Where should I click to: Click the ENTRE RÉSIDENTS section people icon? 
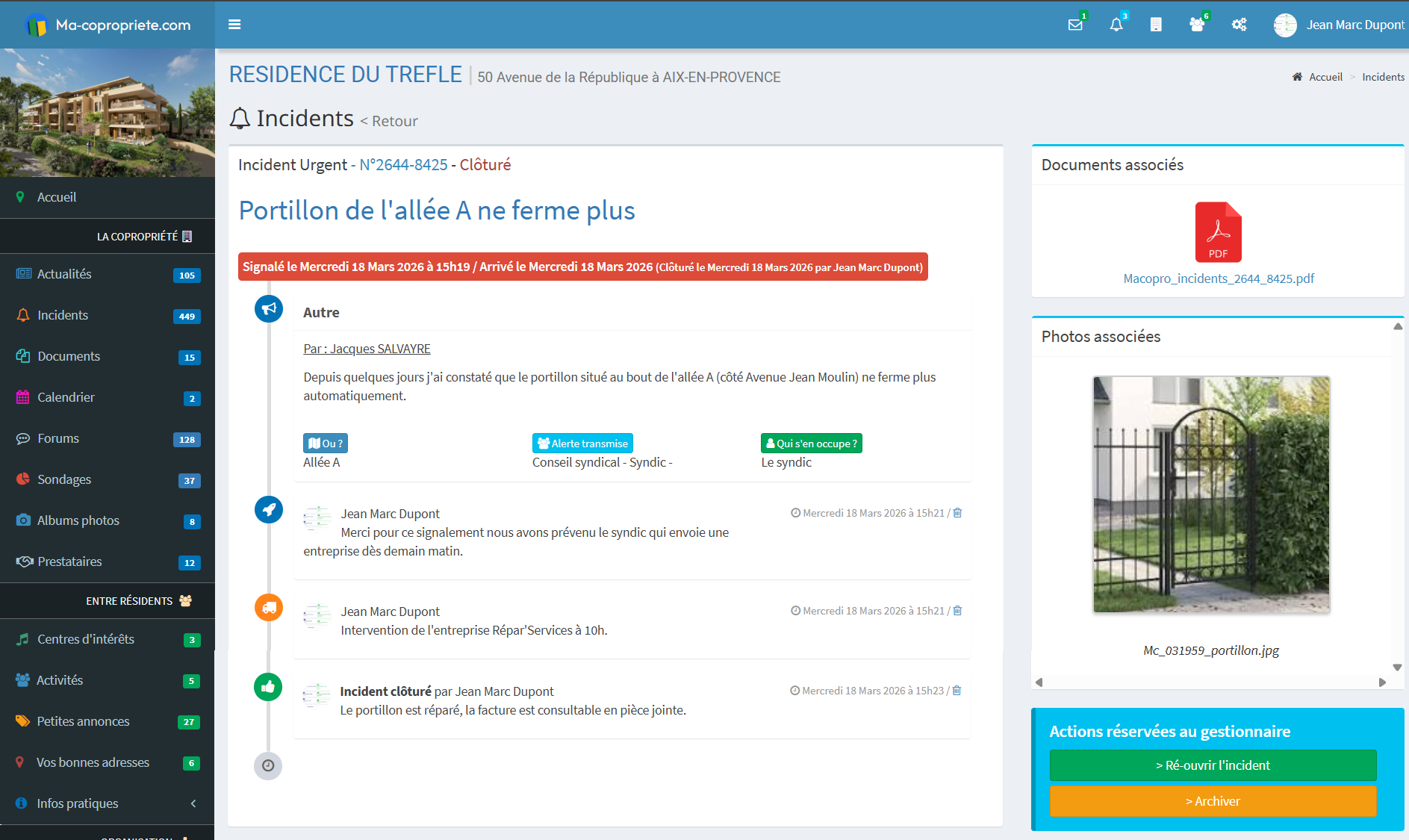pyautogui.click(x=185, y=601)
